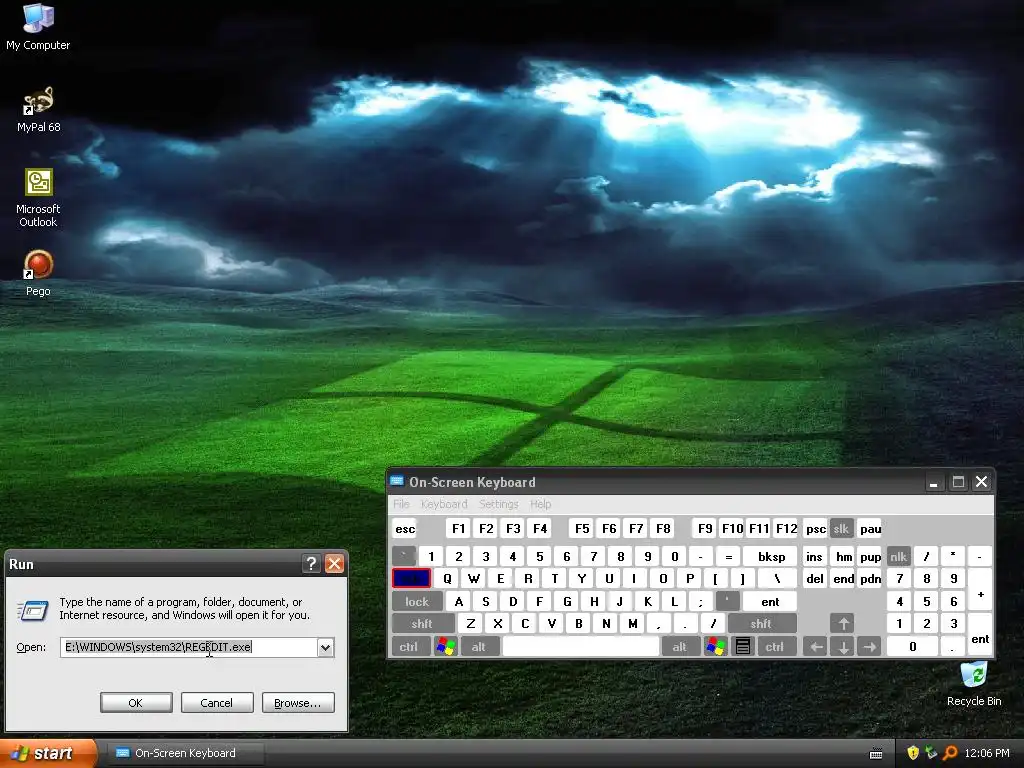Image resolution: width=1024 pixels, height=768 pixels.
Task: Click the small keyboard icon in system tray
Action: tap(876, 754)
